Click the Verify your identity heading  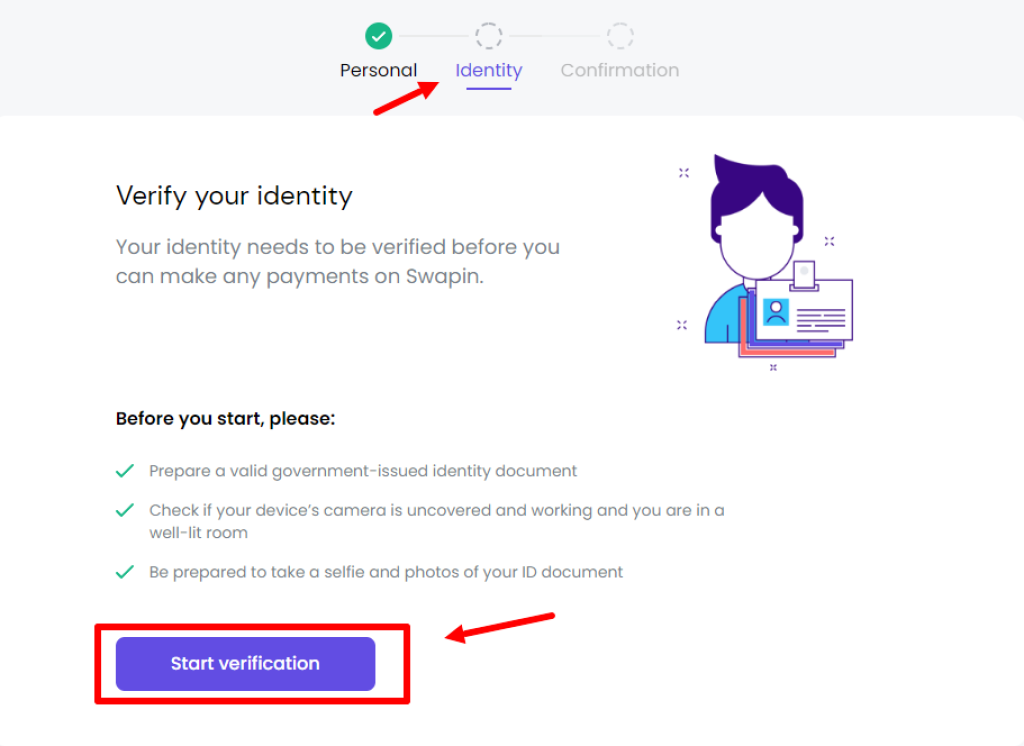pyautogui.click(x=234, y=196)
